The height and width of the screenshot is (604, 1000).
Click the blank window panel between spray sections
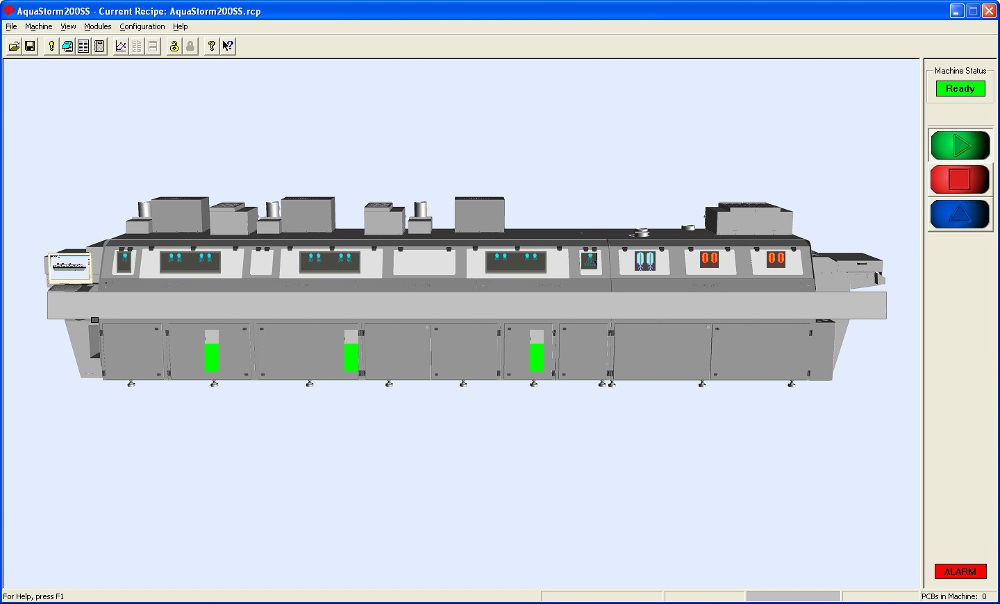pos(424,262)
